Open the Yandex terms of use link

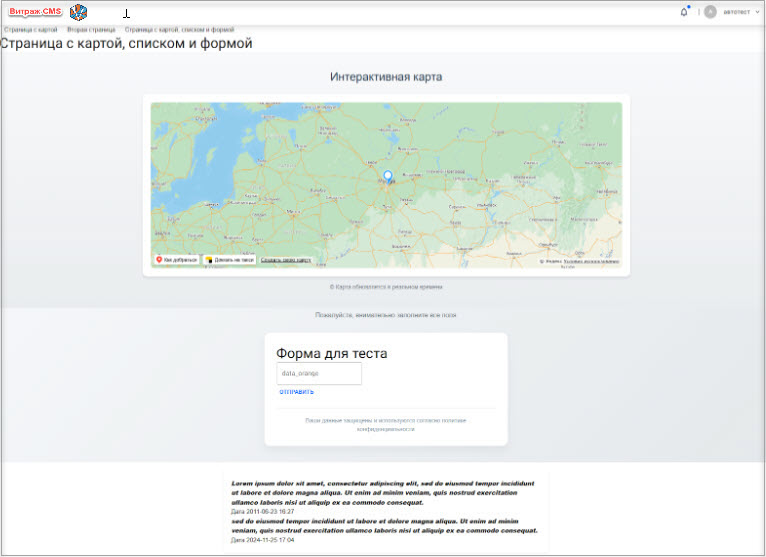point(591,261)
